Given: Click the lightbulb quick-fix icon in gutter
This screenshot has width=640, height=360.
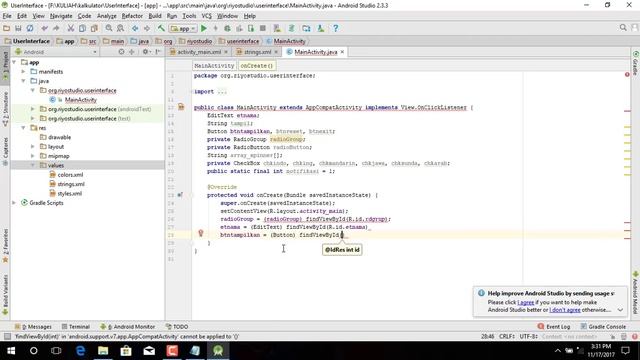Looking at the screenshot, I should (x=200, y=233).
